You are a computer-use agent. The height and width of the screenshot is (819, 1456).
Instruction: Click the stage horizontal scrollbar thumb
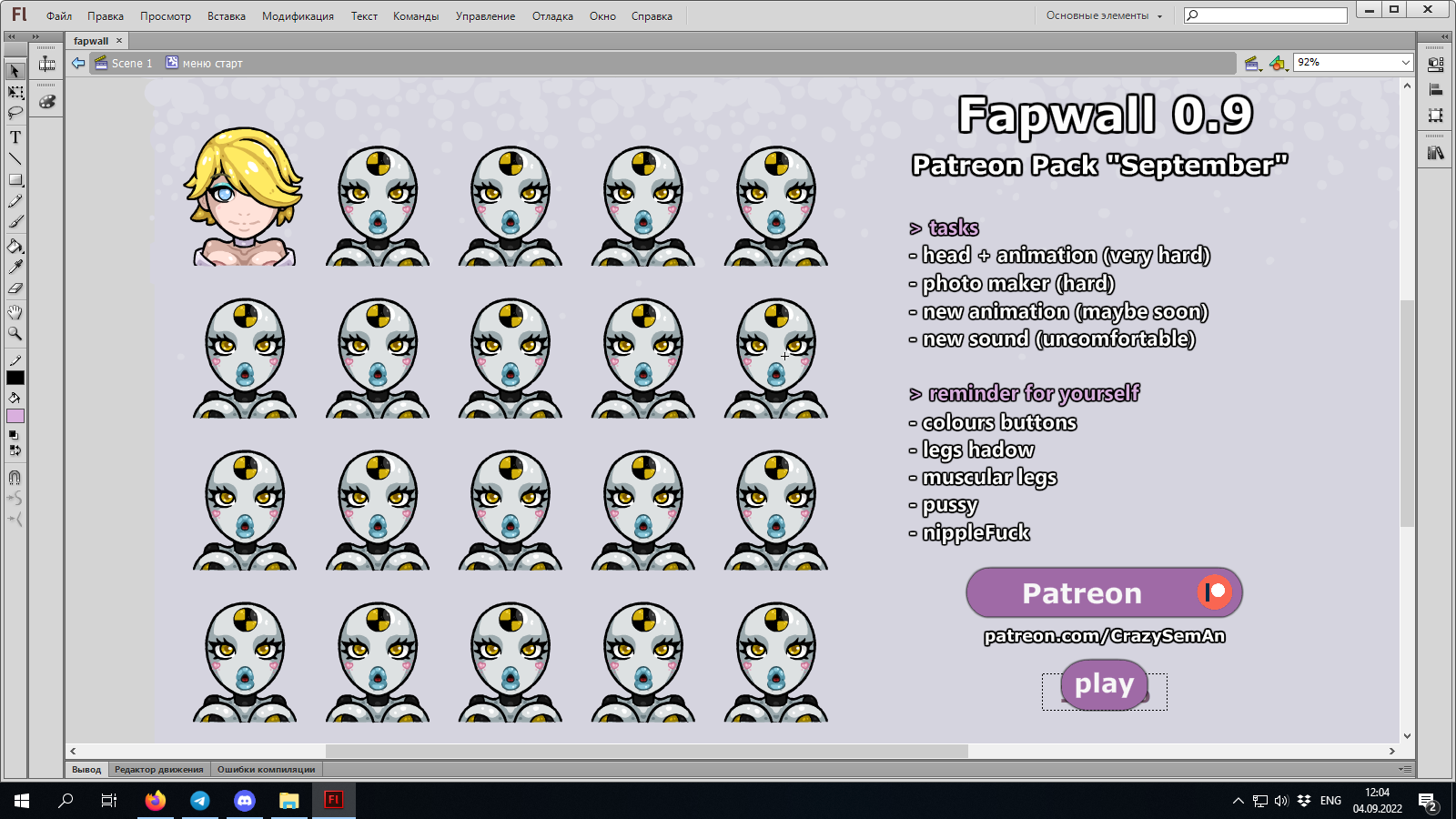[x=647, y=751]
